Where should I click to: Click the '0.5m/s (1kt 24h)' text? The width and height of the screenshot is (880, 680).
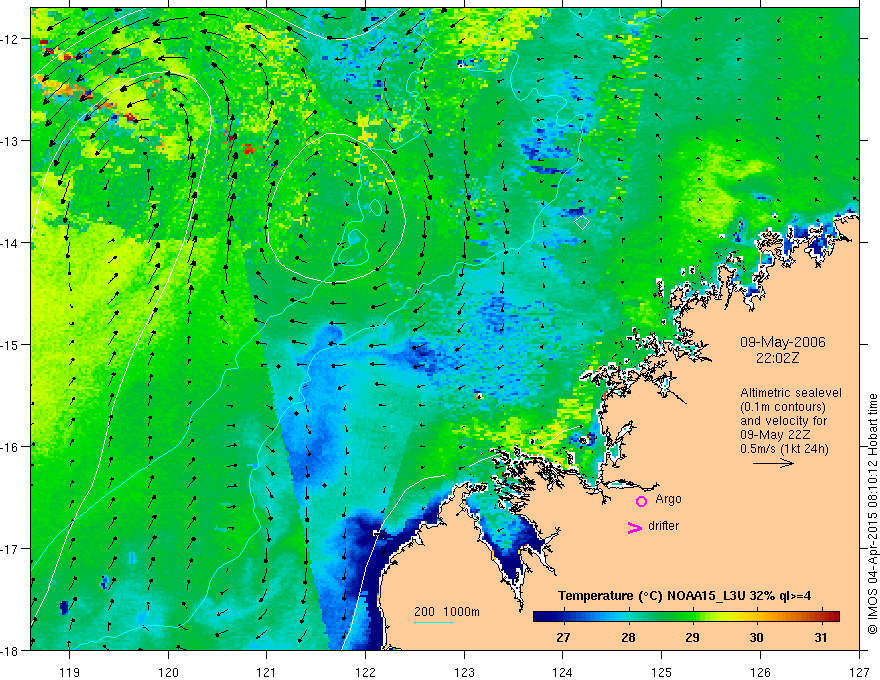[784, 449]
